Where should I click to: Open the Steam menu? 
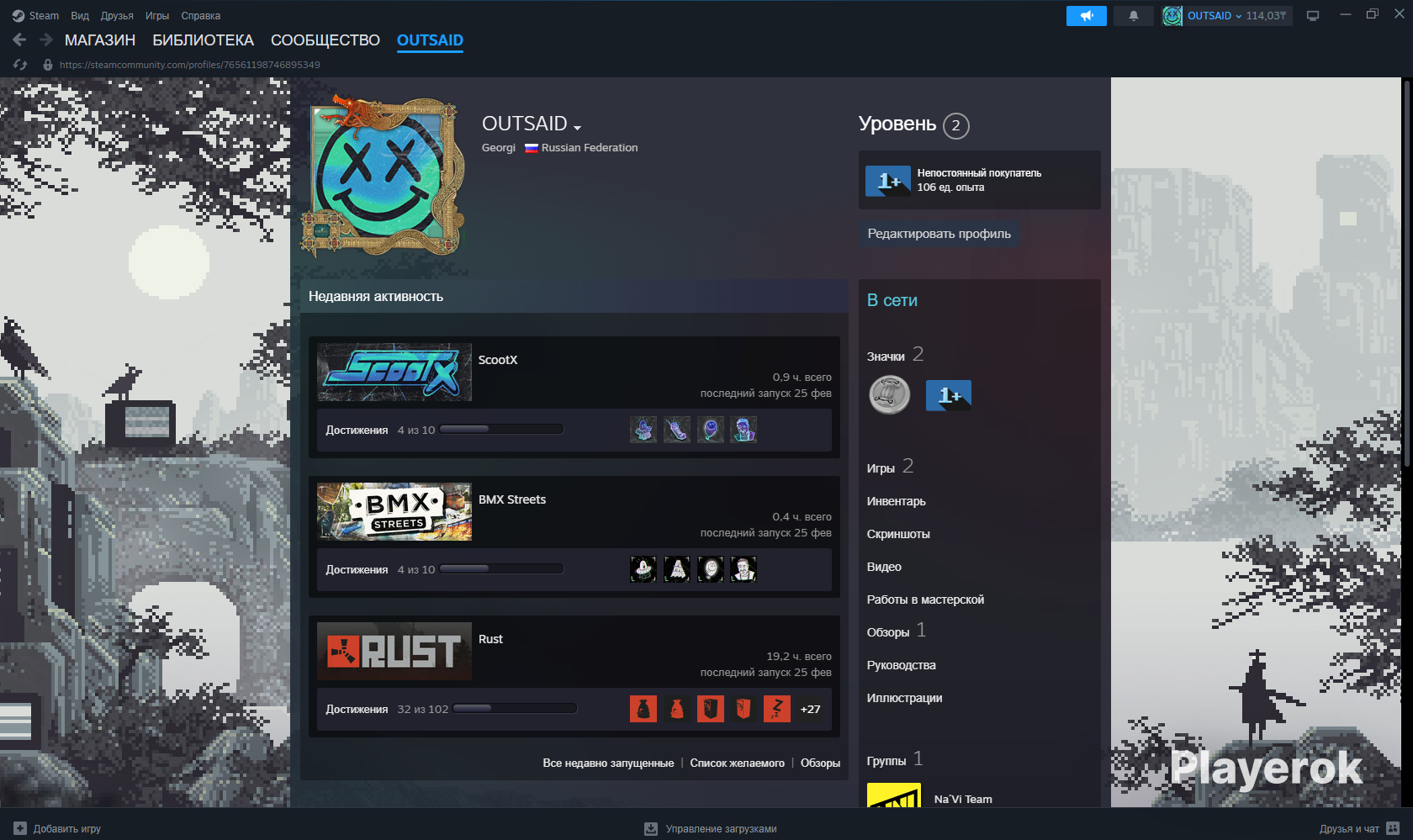click(x=44, y=16)
